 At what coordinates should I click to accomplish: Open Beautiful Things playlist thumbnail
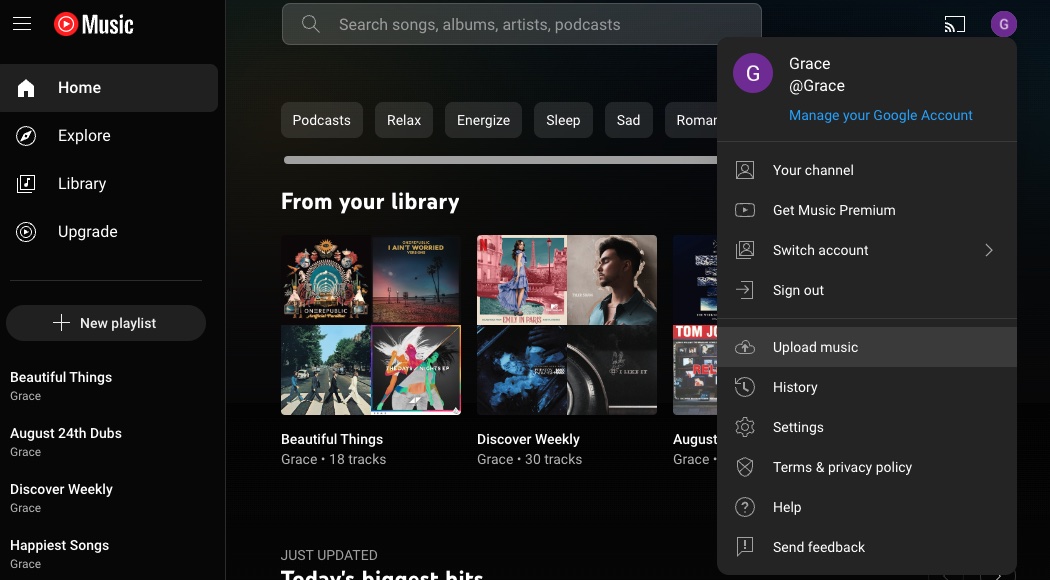pyautogui.click(x=371, y=325)
